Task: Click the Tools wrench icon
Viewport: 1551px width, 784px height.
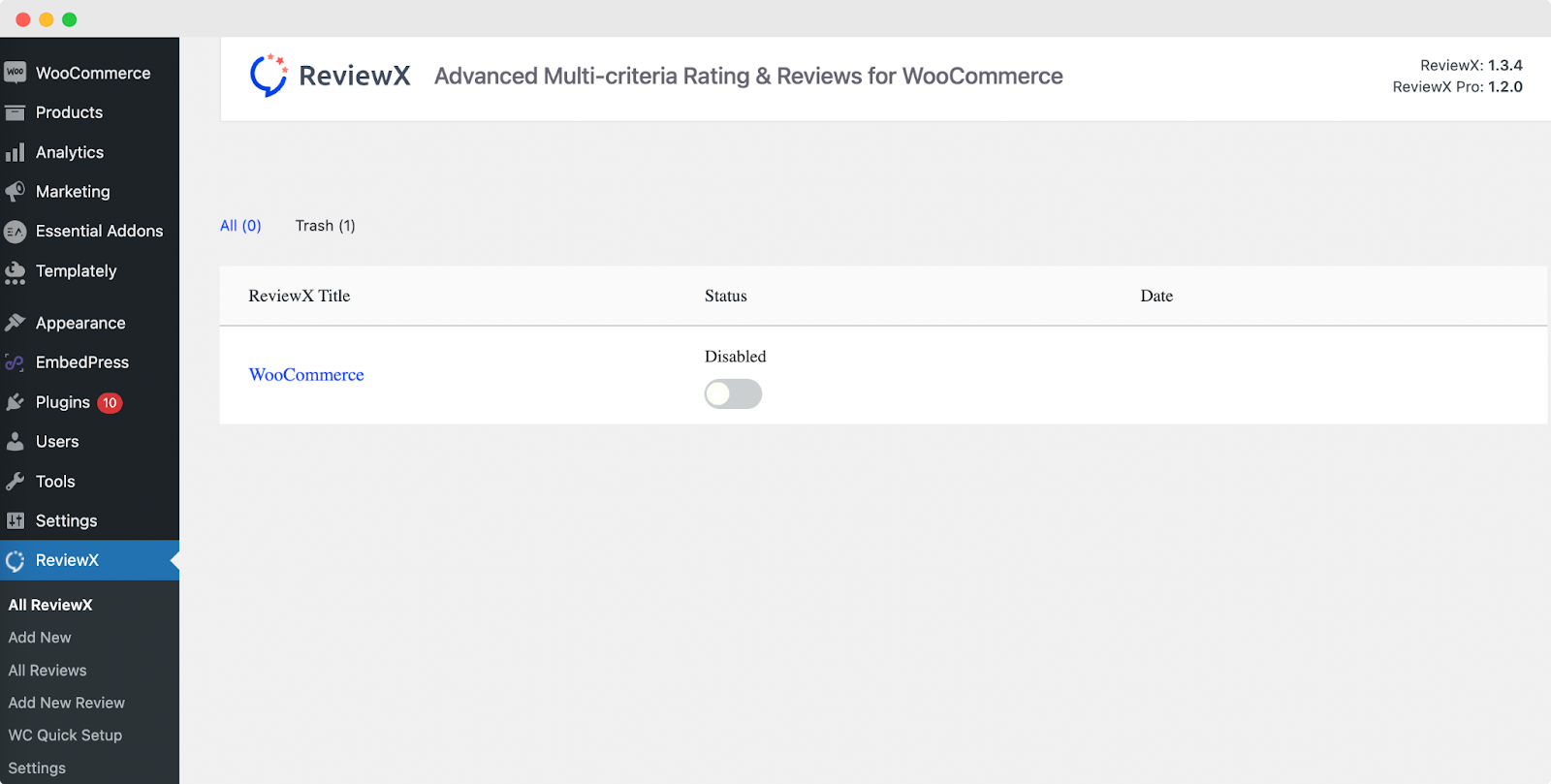Action: click(15, 482)
